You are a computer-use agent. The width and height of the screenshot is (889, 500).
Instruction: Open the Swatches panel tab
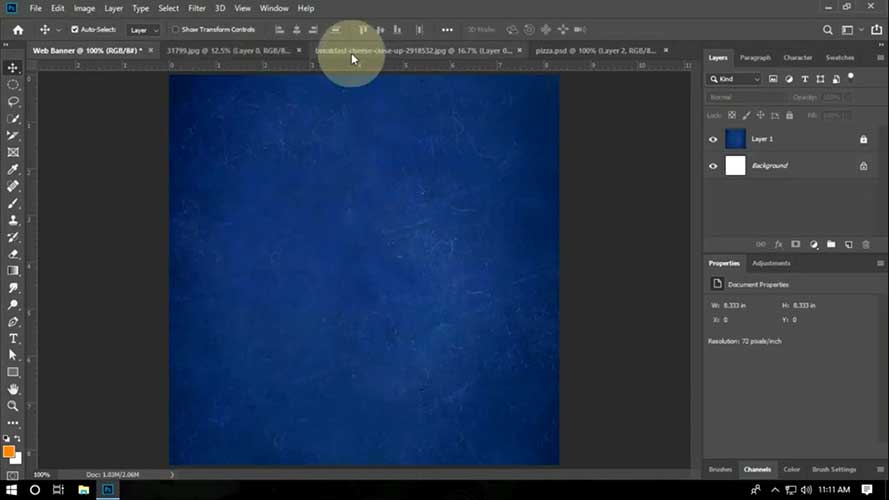pos(839,58)
